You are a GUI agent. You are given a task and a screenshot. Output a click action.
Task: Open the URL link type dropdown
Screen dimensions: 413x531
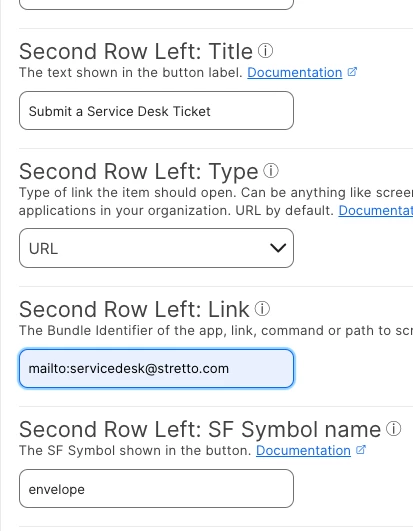point(156,248)
